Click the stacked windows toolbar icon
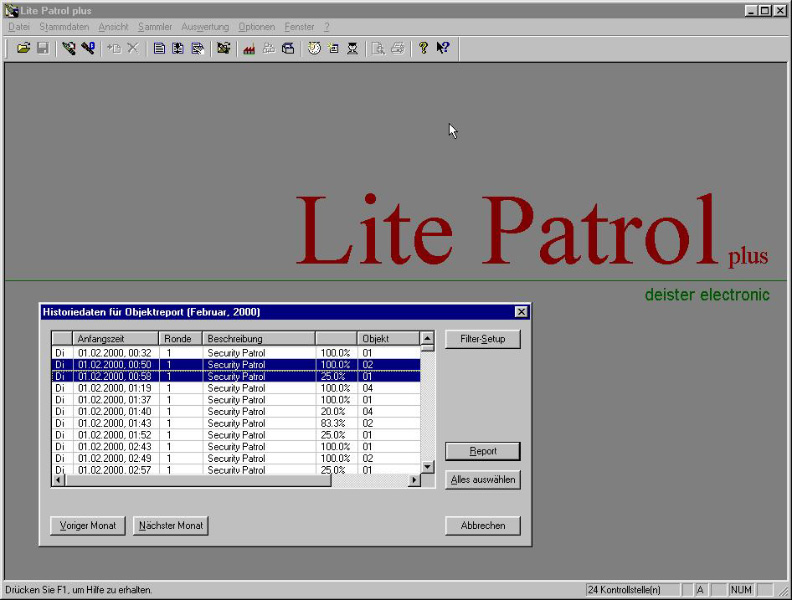792x600 pixels. click(288, 48)
